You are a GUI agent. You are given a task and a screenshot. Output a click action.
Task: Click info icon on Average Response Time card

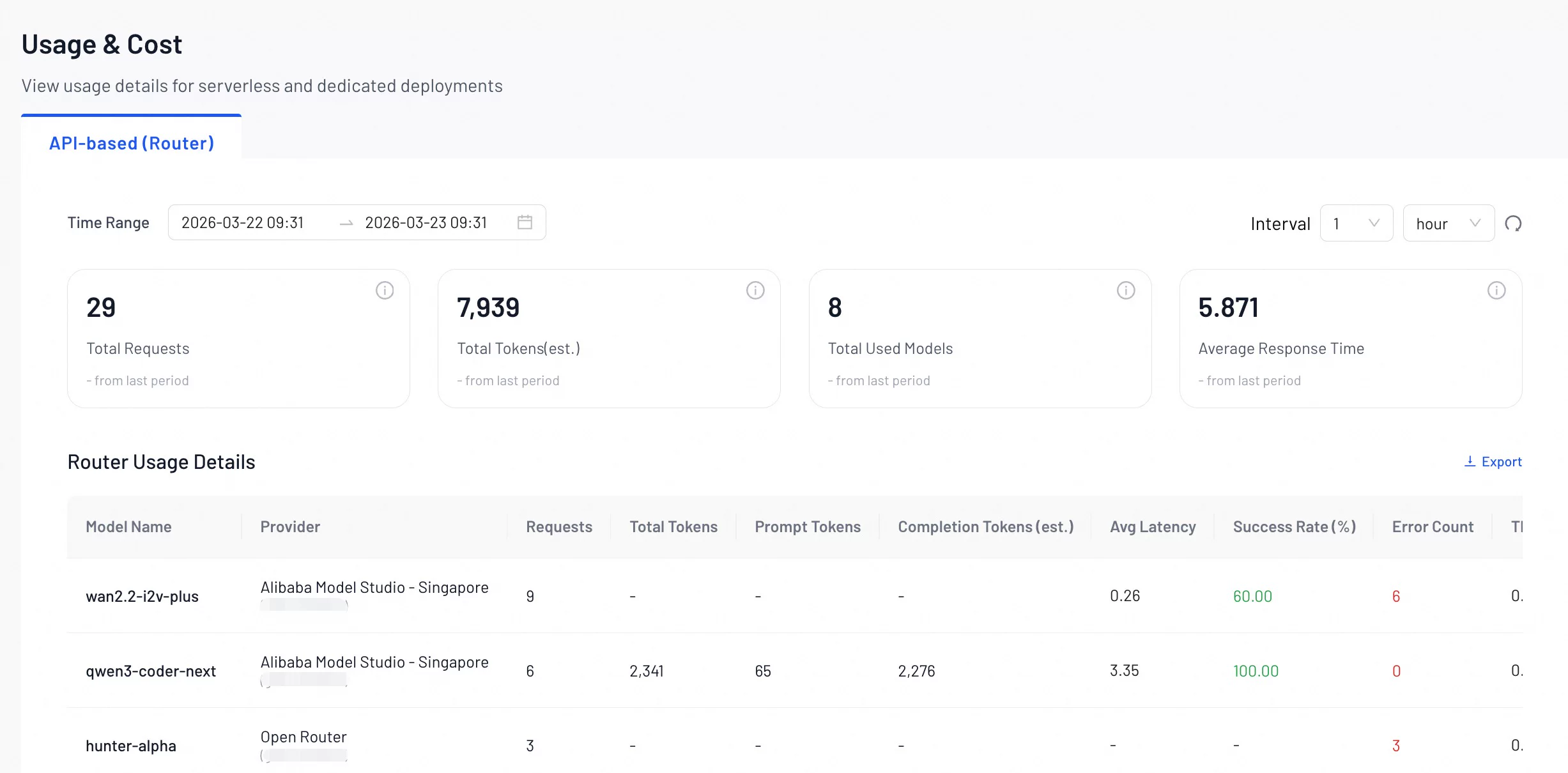[1496, 291]
